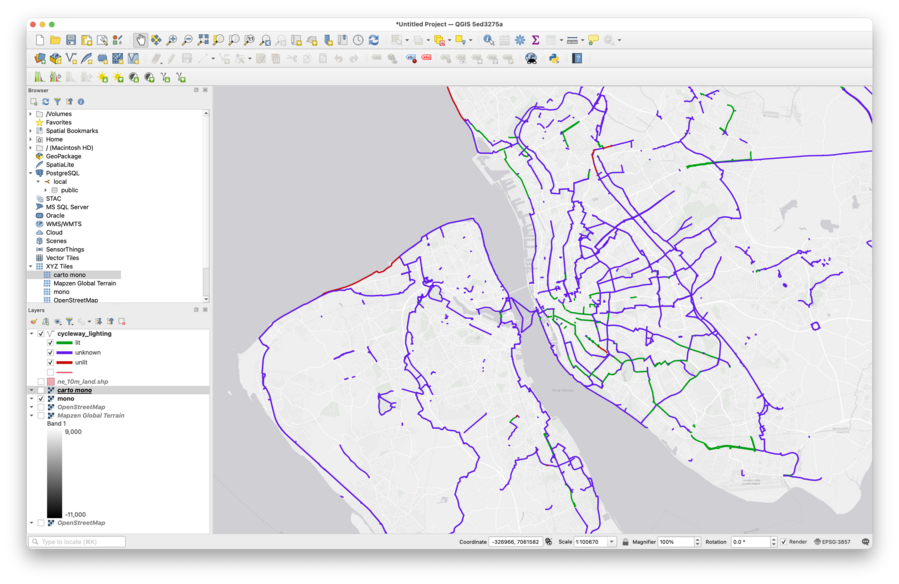Image resolution: width=899 pixels, height=584 pixels.
Task: Open the Layer Styling panel icon
Action: tap(33, 322)
